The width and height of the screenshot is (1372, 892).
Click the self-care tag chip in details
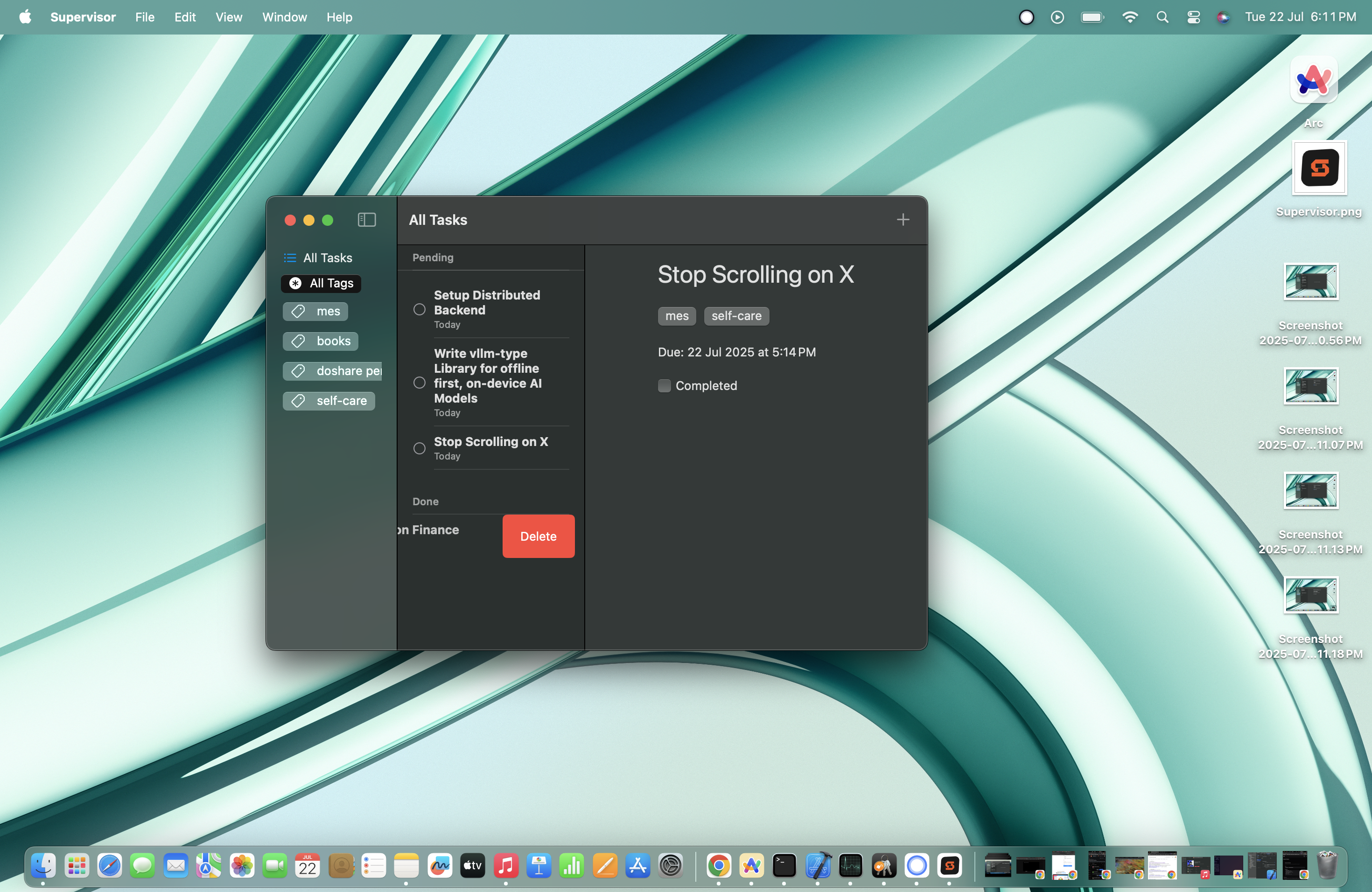tap(736, 316)
